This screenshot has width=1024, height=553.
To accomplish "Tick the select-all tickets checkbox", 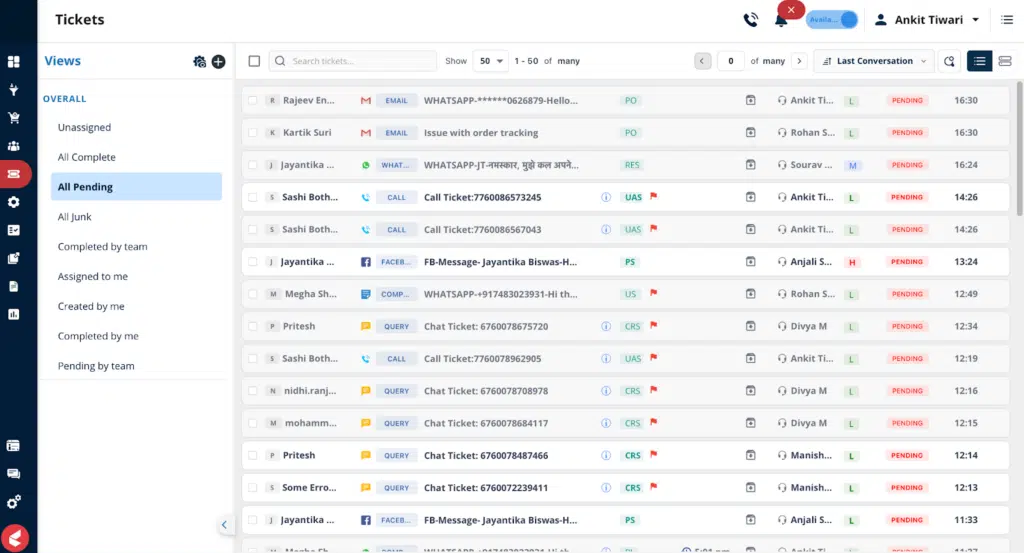I will 254,61.
